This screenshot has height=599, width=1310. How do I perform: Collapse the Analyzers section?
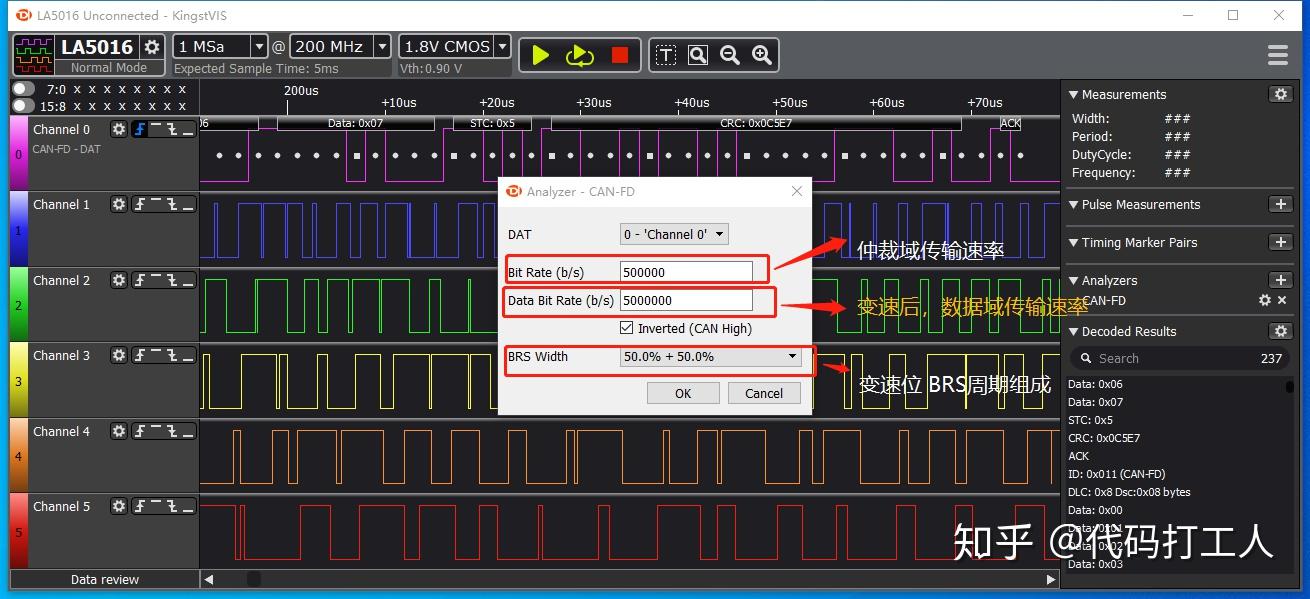pyautogui.click(x=1074, y=280)
